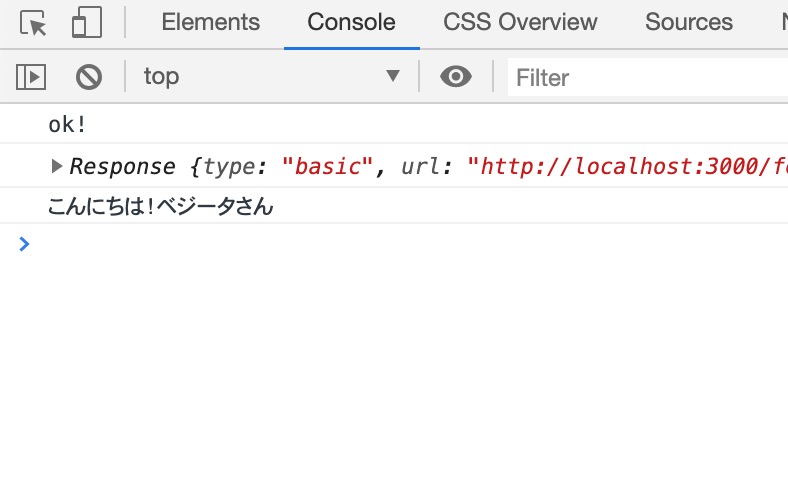Go to the Sources tab
Screen dimensions: 788x496
tap(688, 22)
